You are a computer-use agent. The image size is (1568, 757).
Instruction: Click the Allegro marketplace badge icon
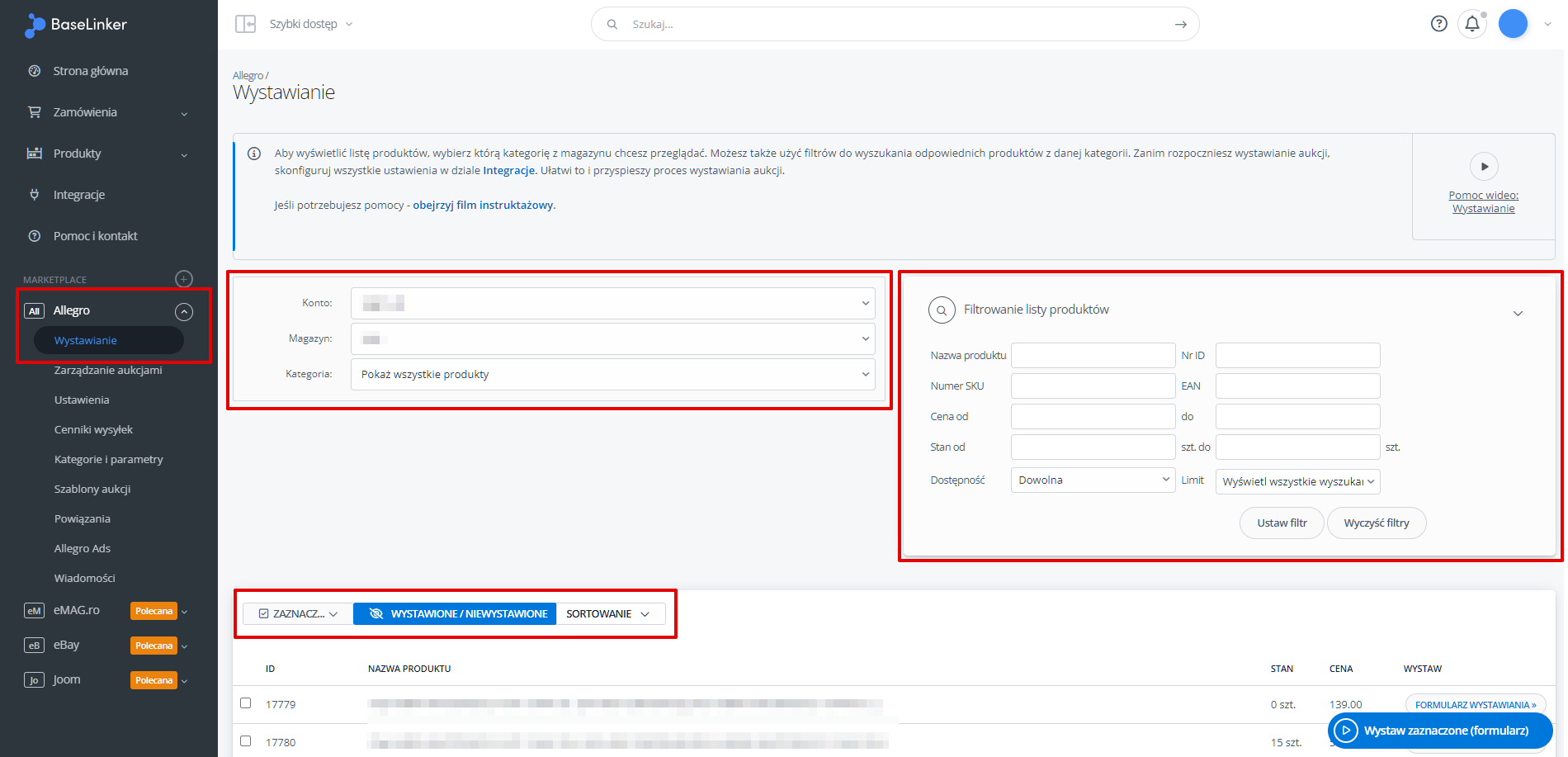(34, 311)
